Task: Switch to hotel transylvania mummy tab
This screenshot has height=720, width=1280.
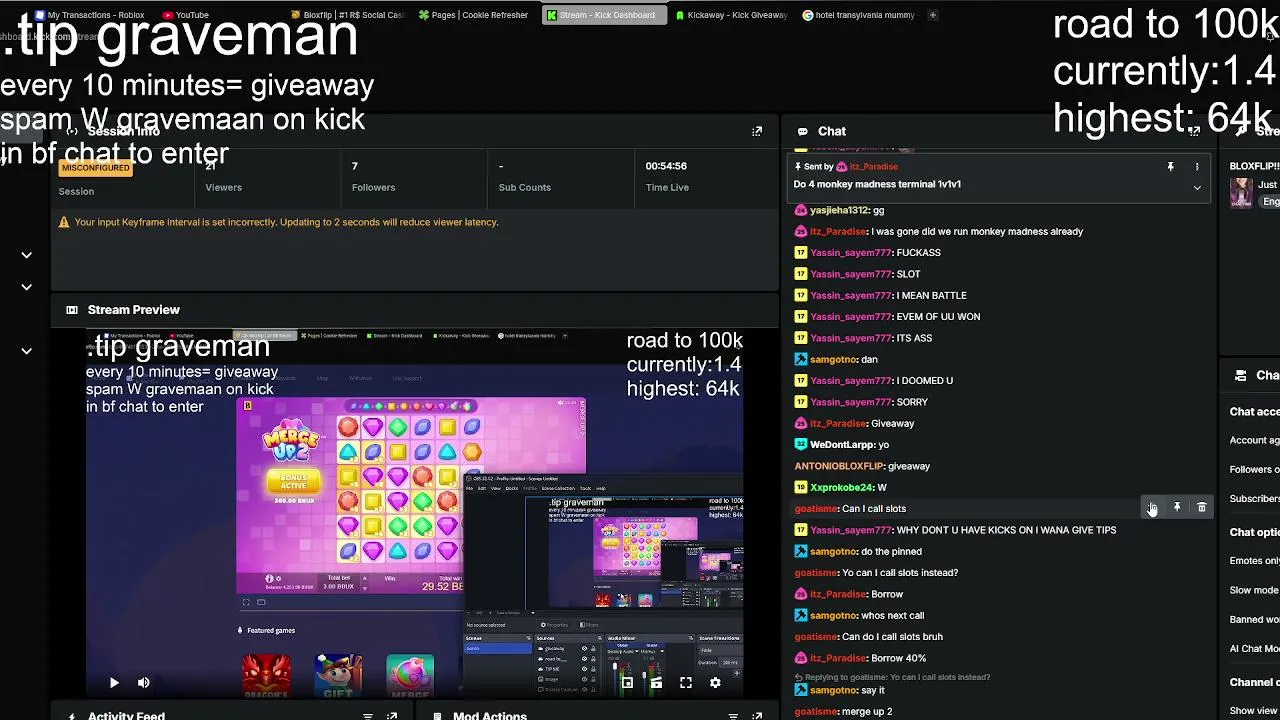Action: click(859, 15)
